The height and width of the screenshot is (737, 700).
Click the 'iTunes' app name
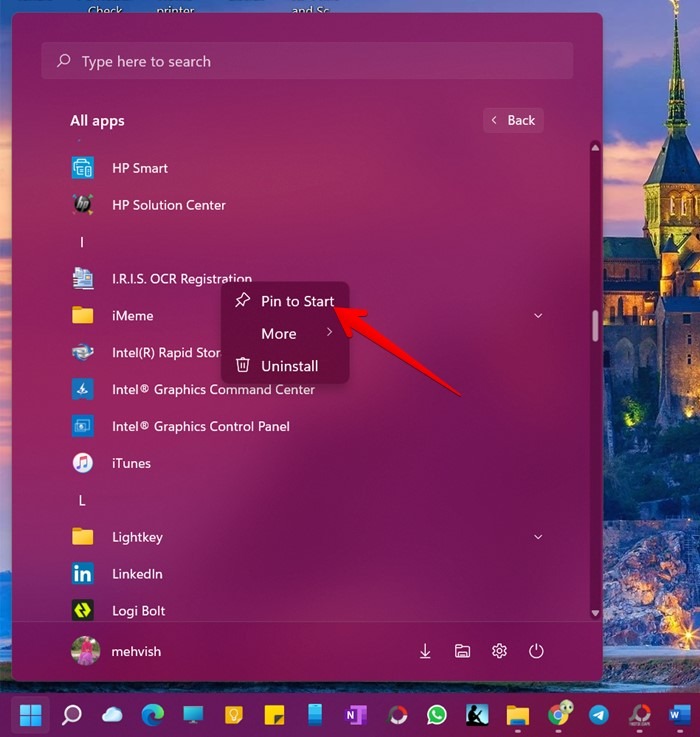(x=131, y=463)
